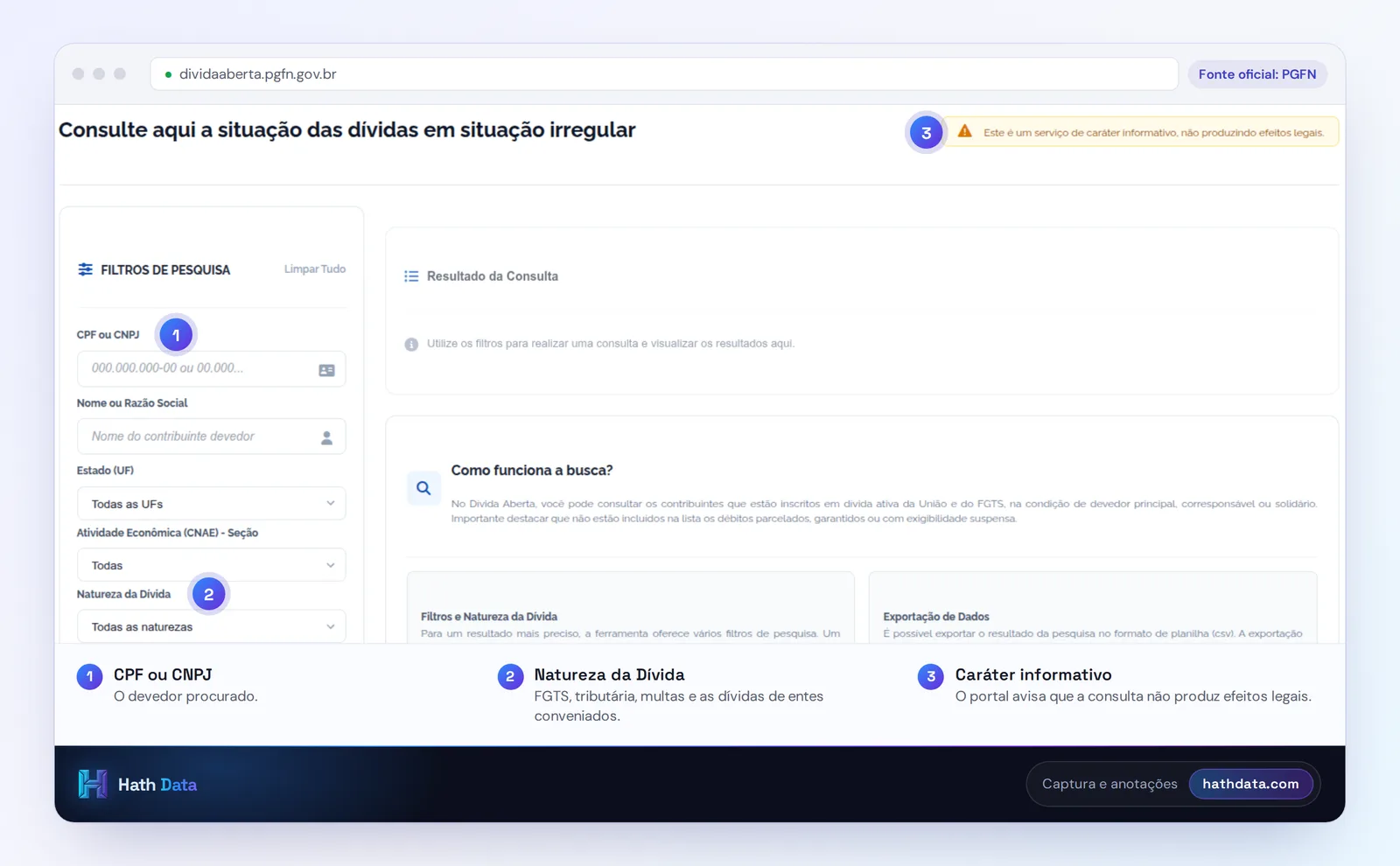Viewport: 1400px width, 866px height.
Task: Click the list icon beside Resultado da Consulta
Action: pyautogui.click(x=411, y=276)
